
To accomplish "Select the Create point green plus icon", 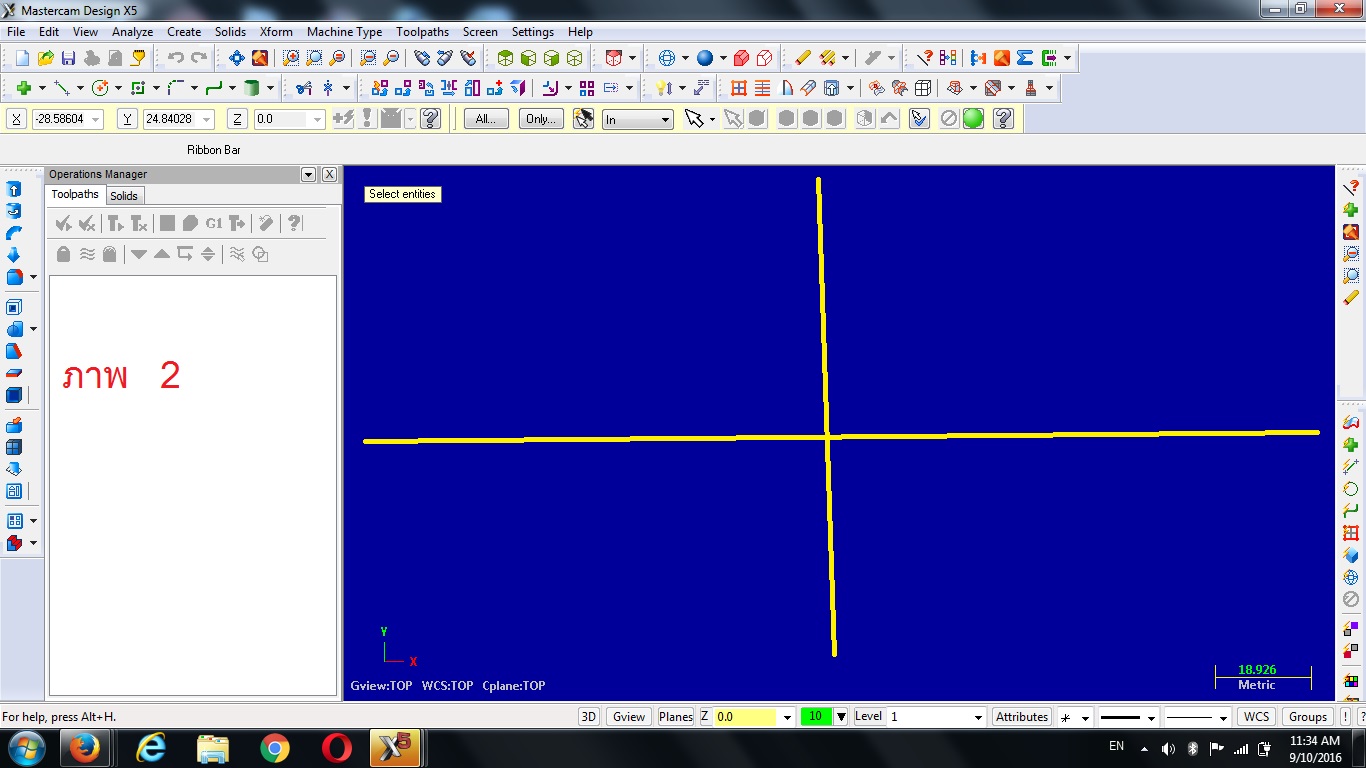I will coord(24,88).
